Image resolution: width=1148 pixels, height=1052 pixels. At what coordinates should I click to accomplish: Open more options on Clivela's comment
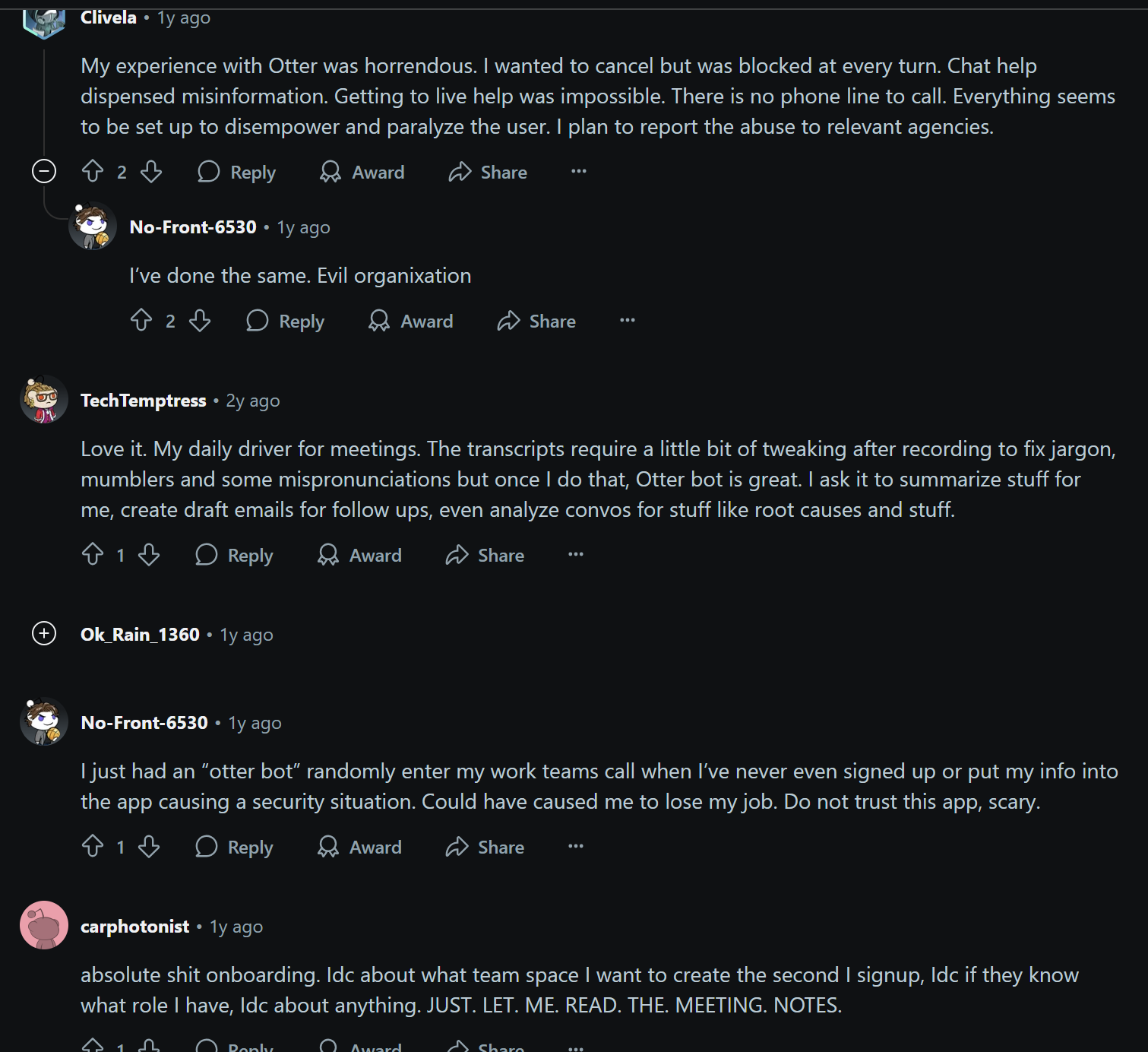point(579,172)
